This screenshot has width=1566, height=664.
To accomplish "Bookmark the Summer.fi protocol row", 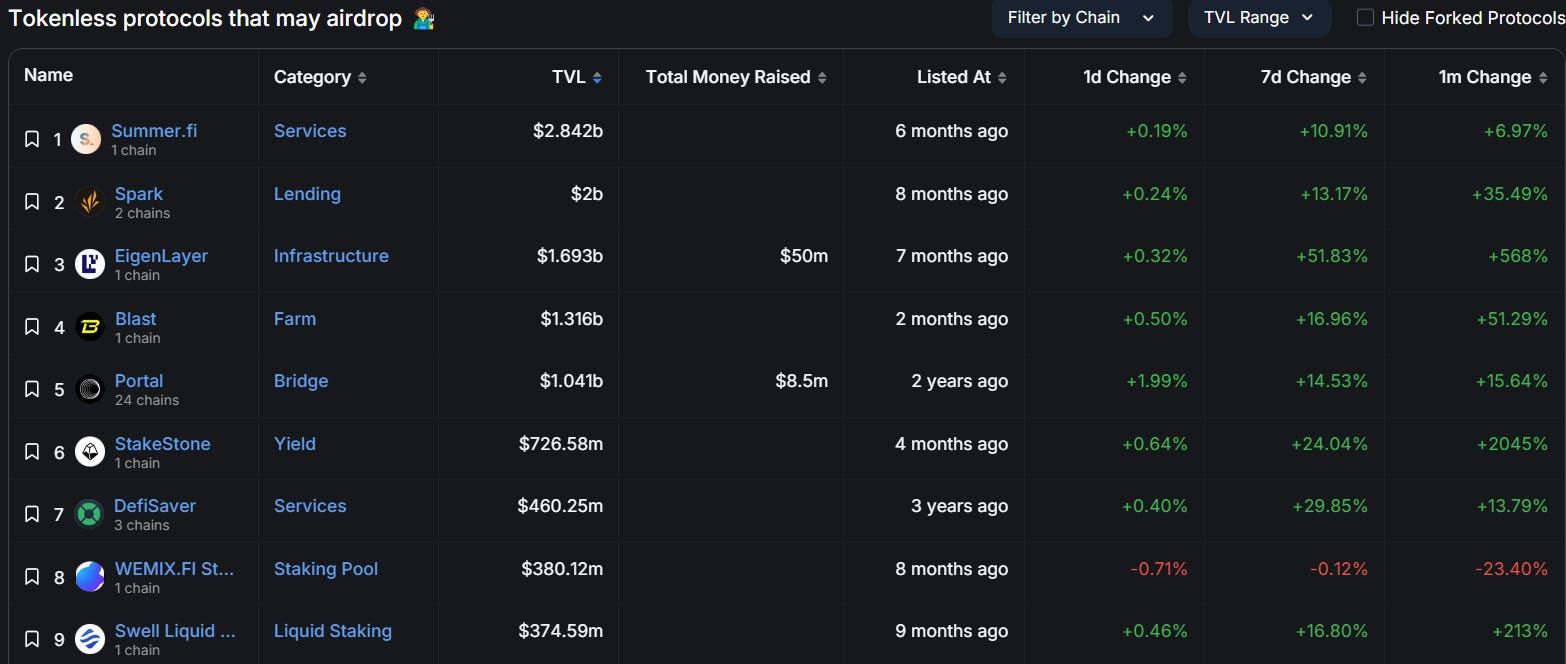I will (x=32, y=139).
